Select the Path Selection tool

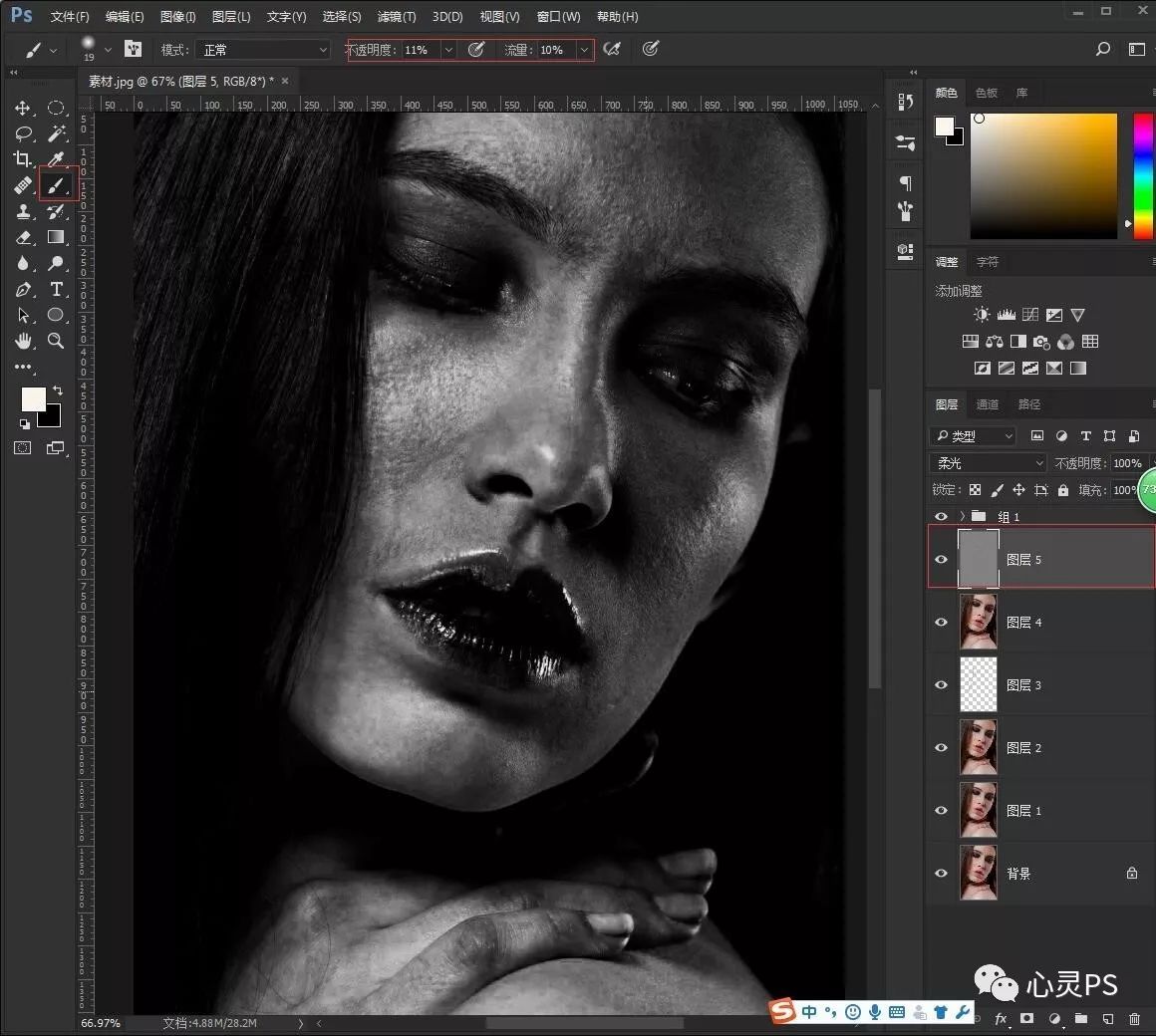22,316
